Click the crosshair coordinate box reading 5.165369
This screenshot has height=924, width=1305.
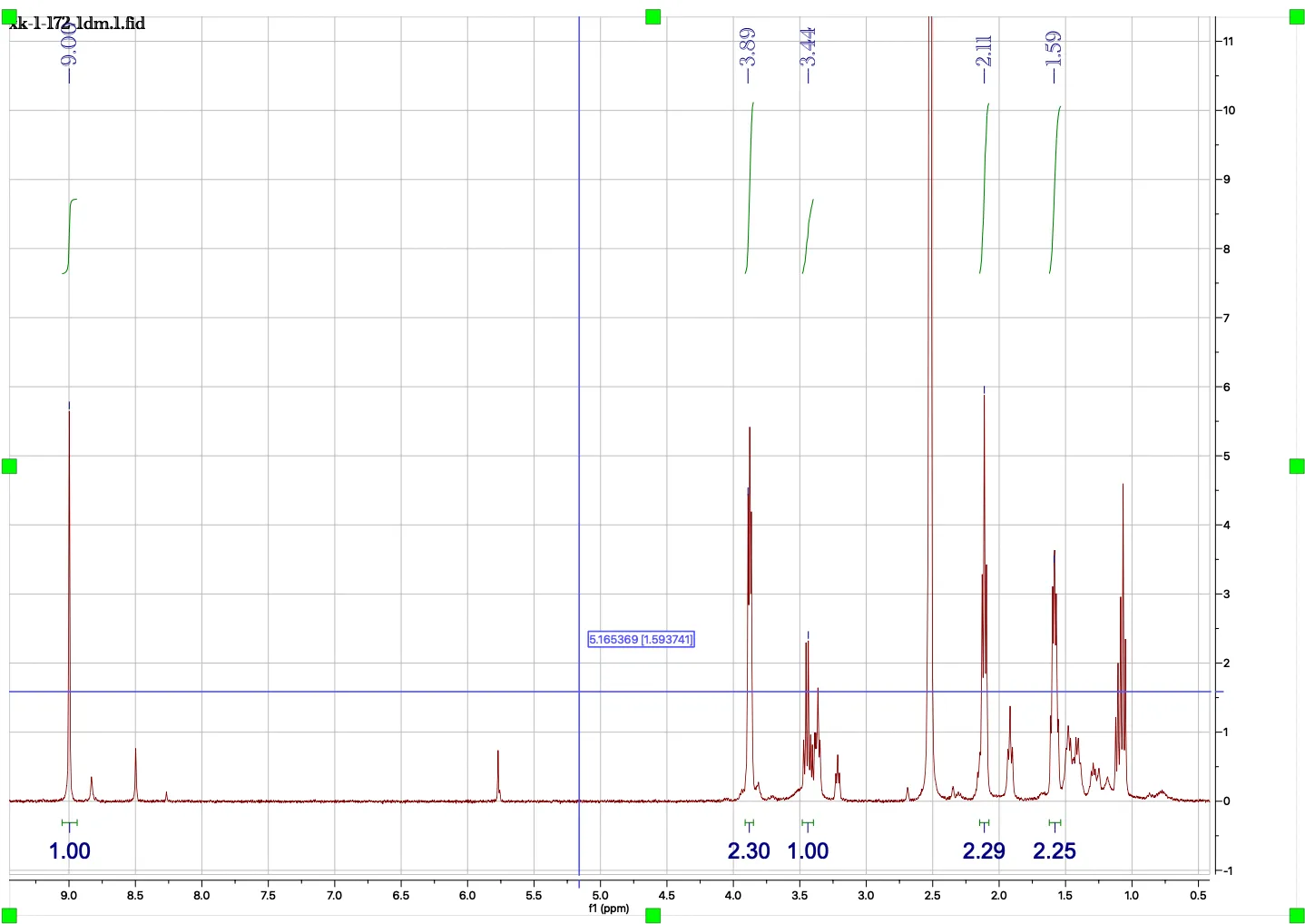(x=641, y=640)
